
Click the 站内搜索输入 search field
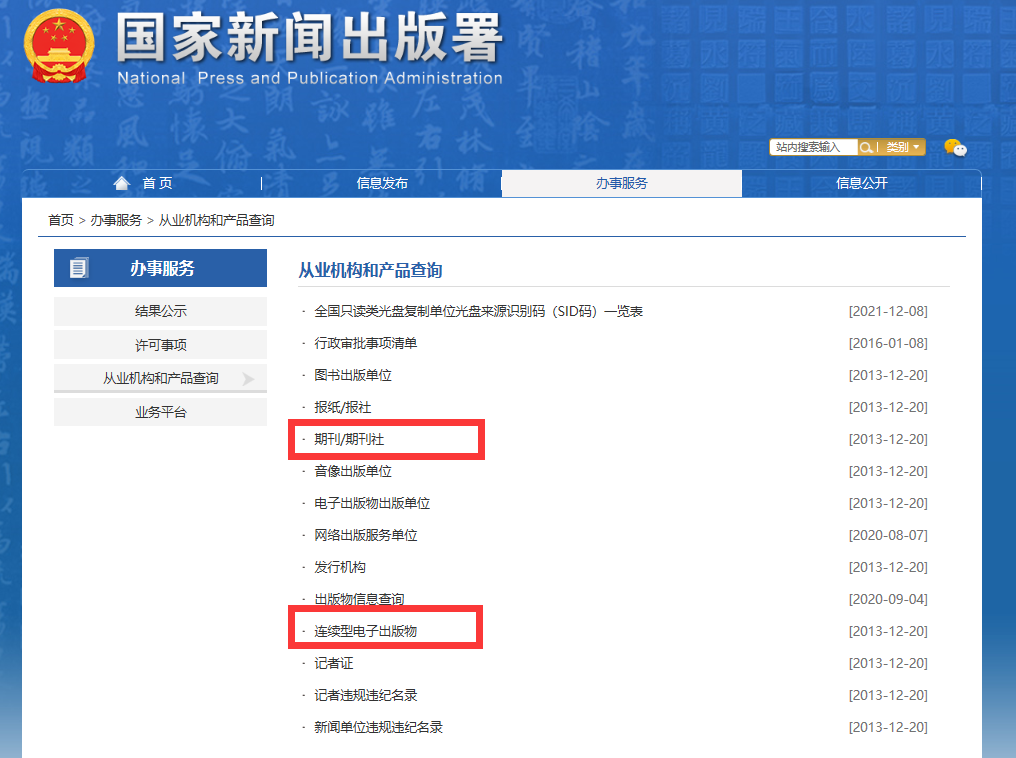tap(814, 148)
